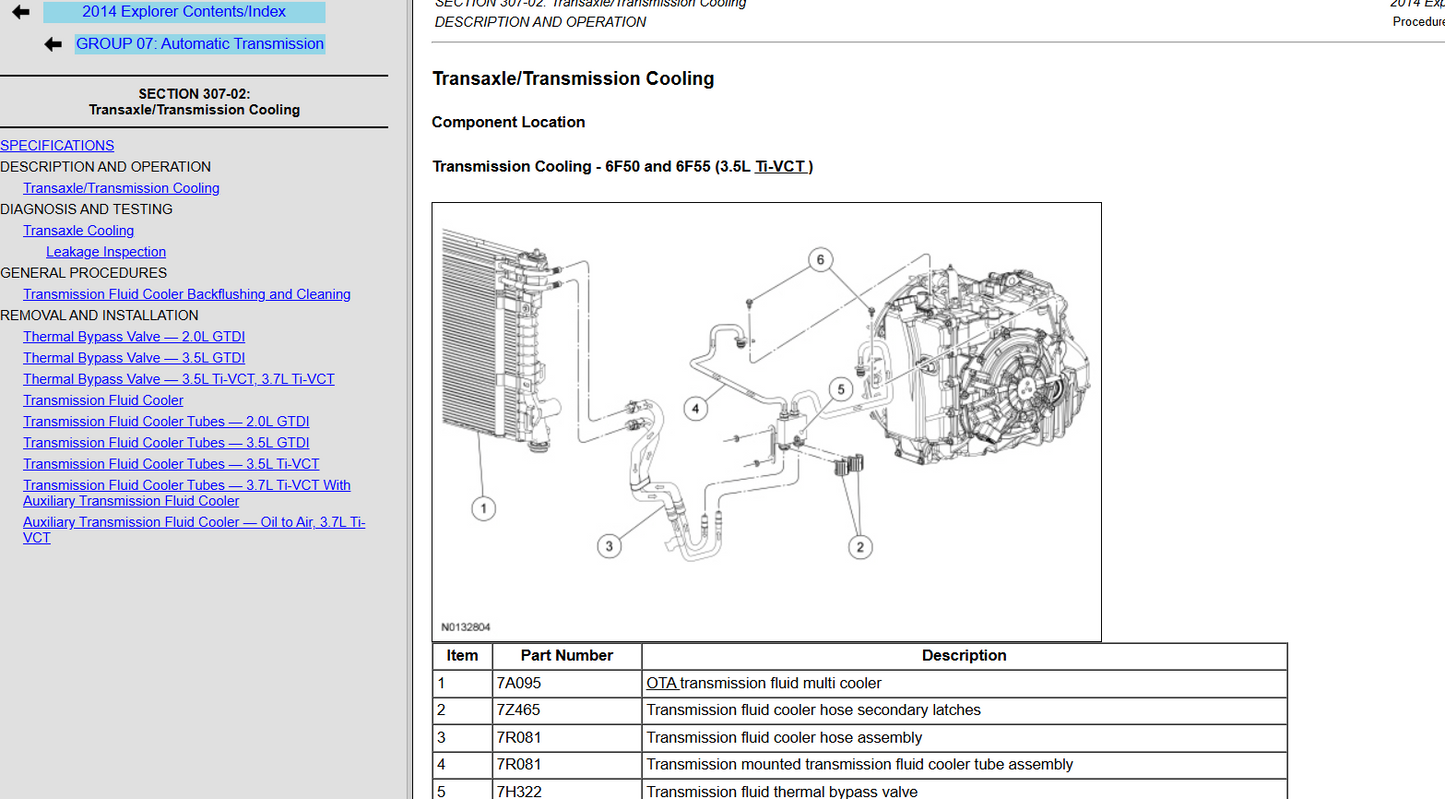Viewport: 1445px width, 799px height.
Task: Click the 'GENERAL PROCEDURES' sidebar heading
Action: coord(84,273)
